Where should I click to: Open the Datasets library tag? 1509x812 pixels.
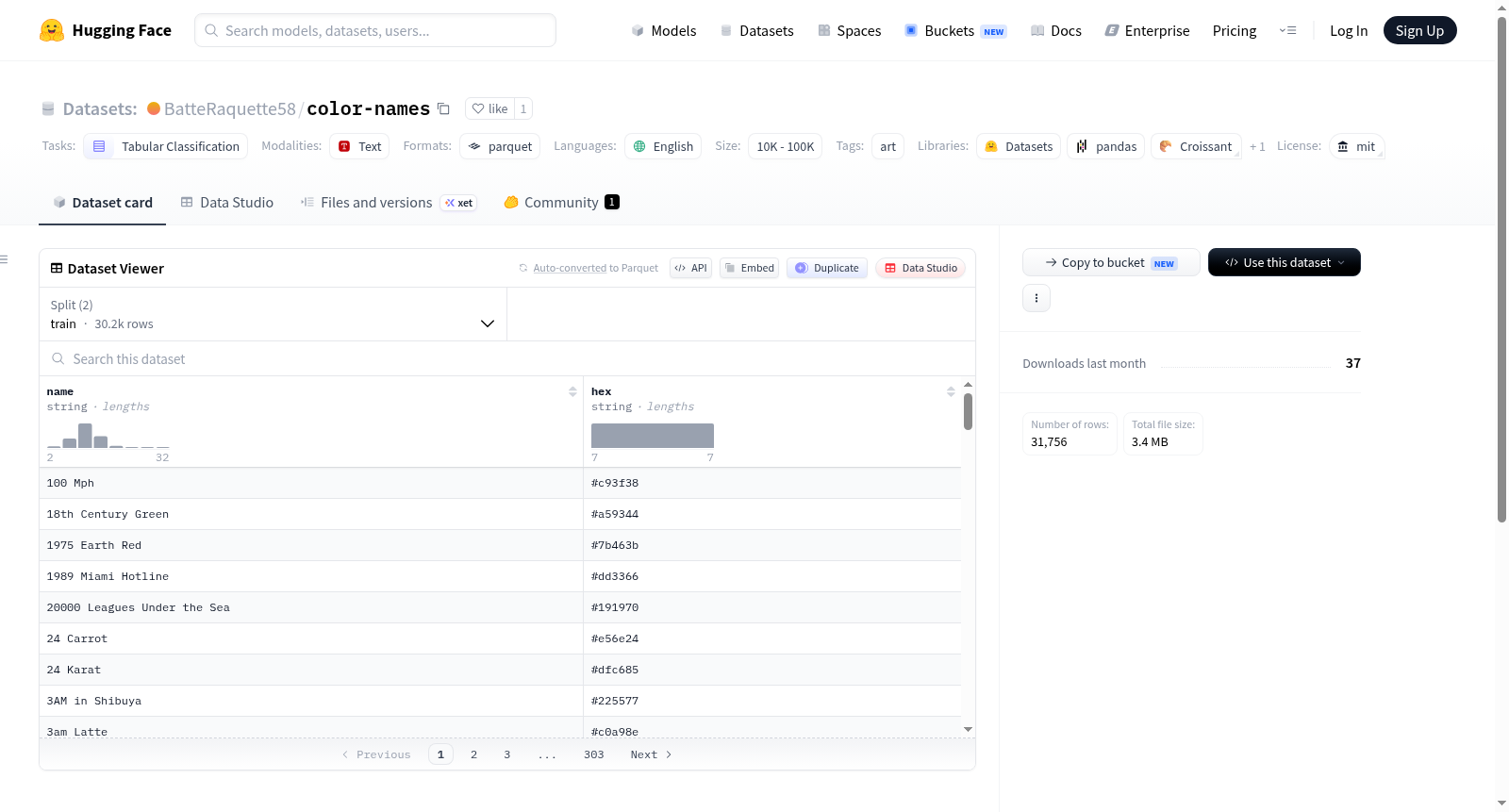click(1019, 146)
